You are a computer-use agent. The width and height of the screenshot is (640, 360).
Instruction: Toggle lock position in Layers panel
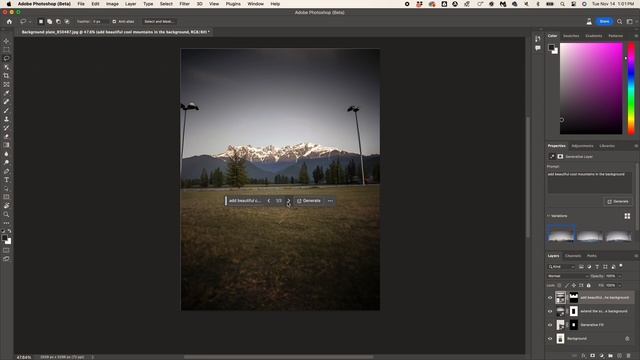pyautogui.click(x=574, y=285)
